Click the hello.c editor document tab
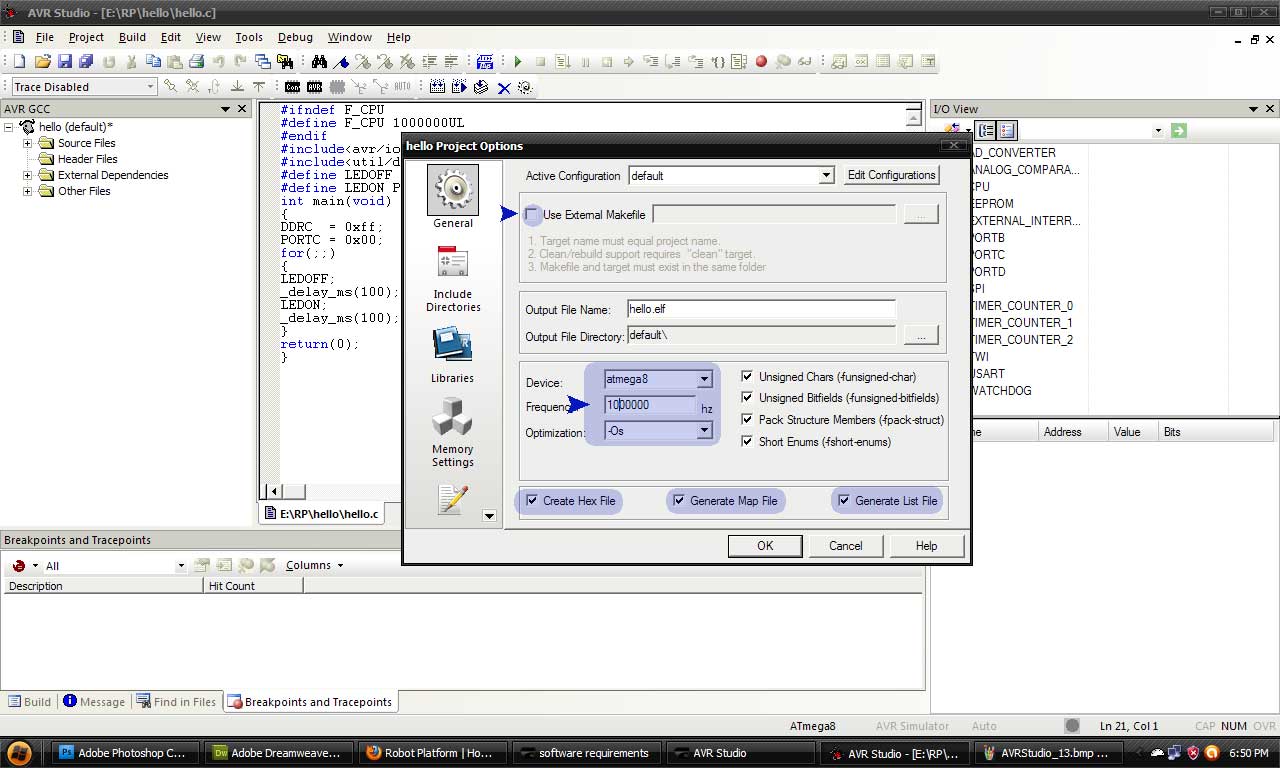Screen dimensions: 1280x768 (x=321, y=514)
